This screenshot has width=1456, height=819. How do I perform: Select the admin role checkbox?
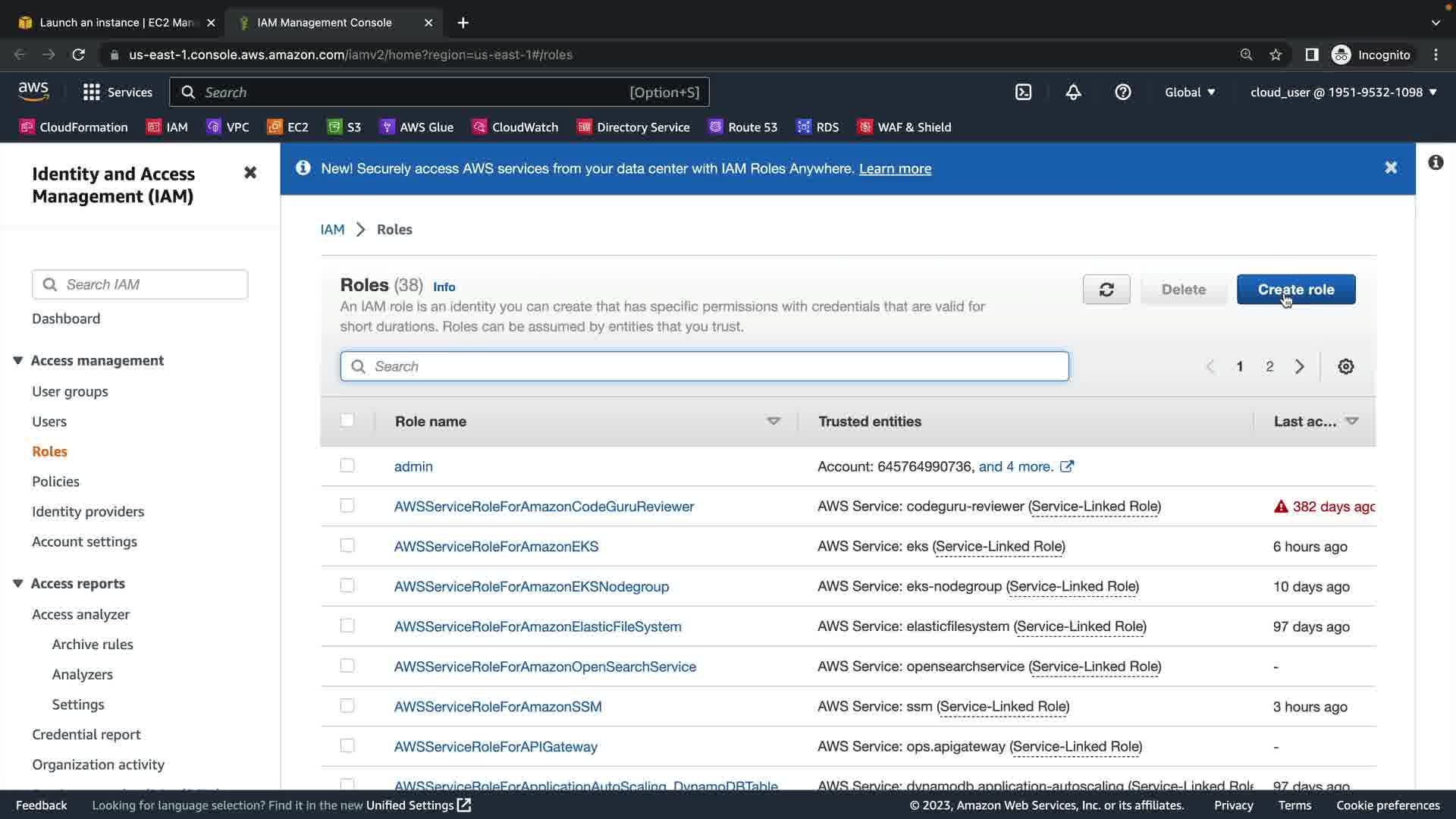point(347,466)
